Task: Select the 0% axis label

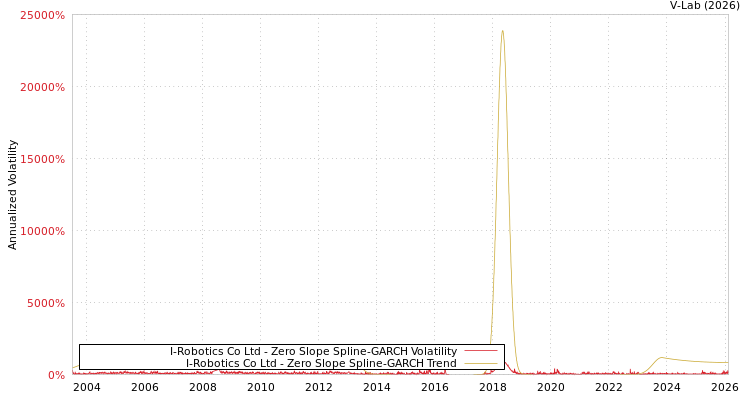Action: 56,375
